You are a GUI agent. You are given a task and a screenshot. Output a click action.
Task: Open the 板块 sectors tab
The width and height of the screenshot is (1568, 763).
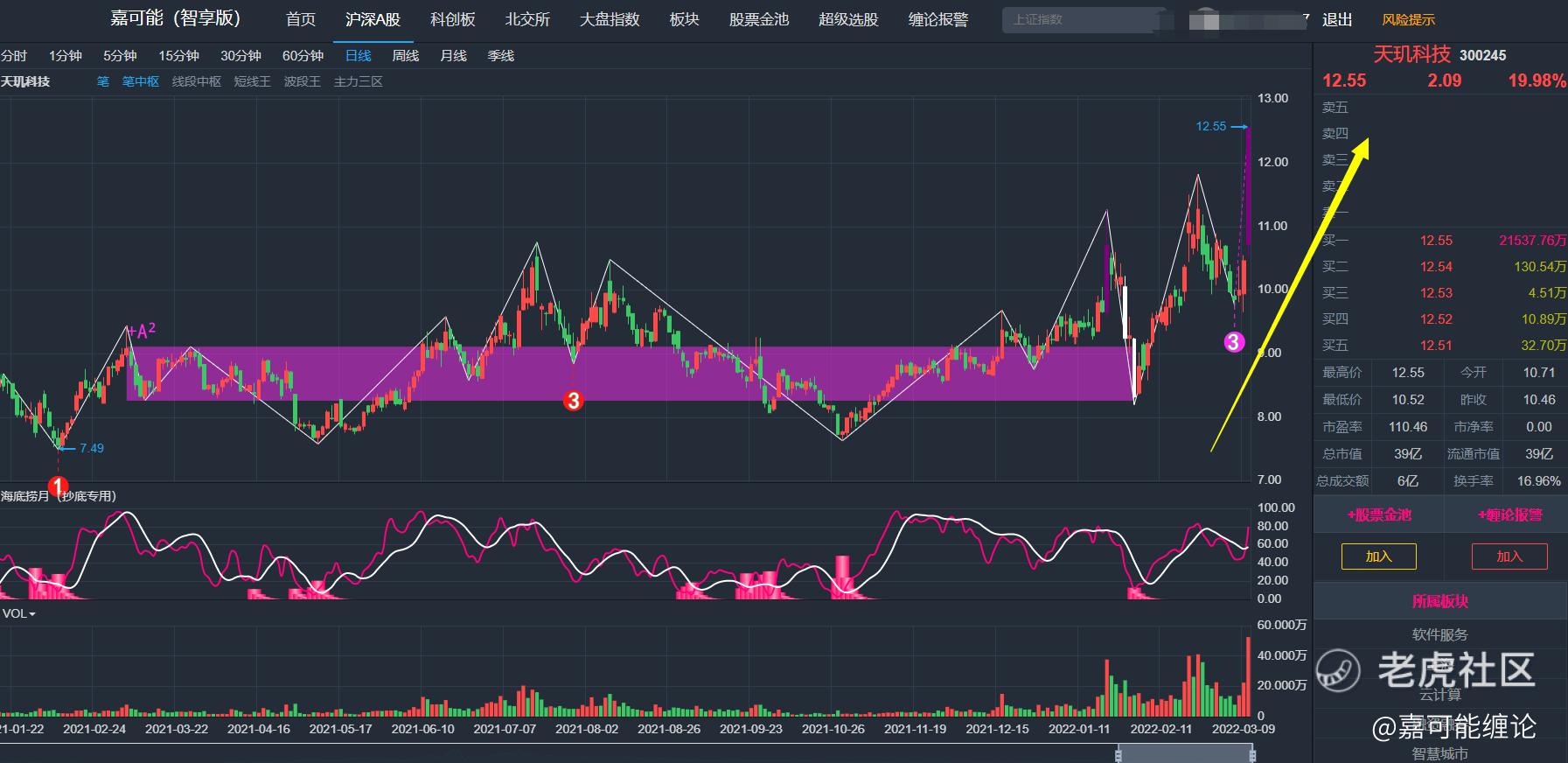tap(685, 19)
